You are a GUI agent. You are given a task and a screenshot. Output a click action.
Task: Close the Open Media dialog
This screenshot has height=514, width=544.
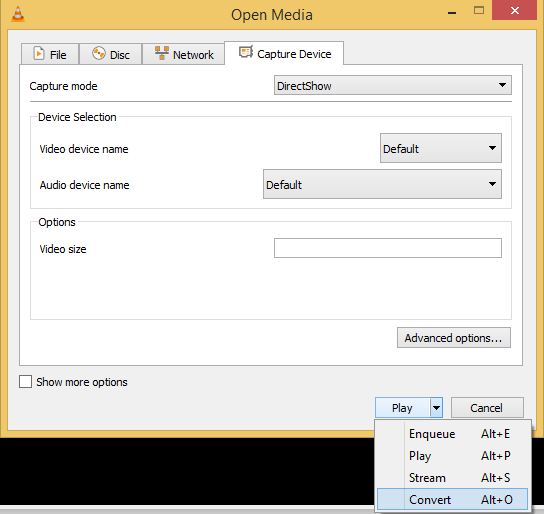[x=515, y=10]
